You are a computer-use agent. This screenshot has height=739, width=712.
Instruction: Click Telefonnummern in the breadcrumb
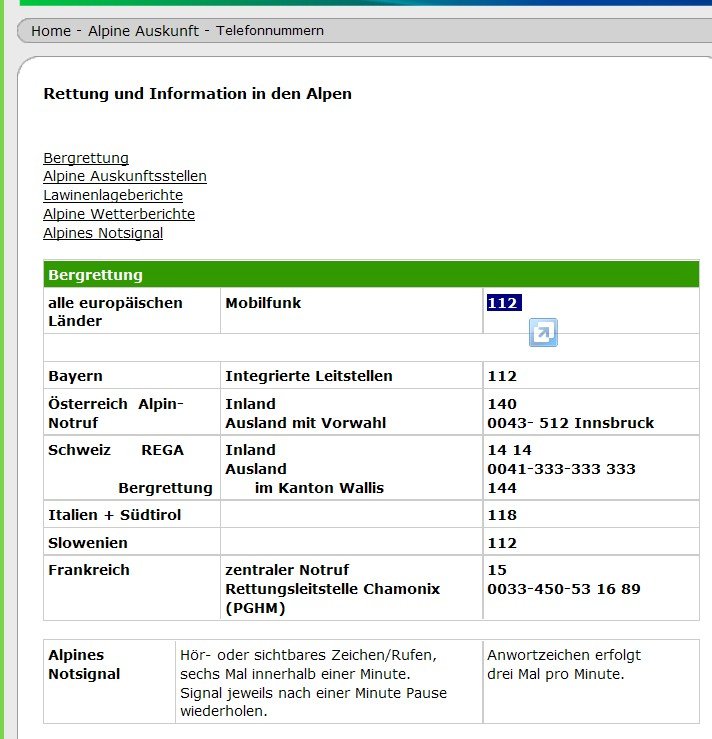[x=270, y=31]
